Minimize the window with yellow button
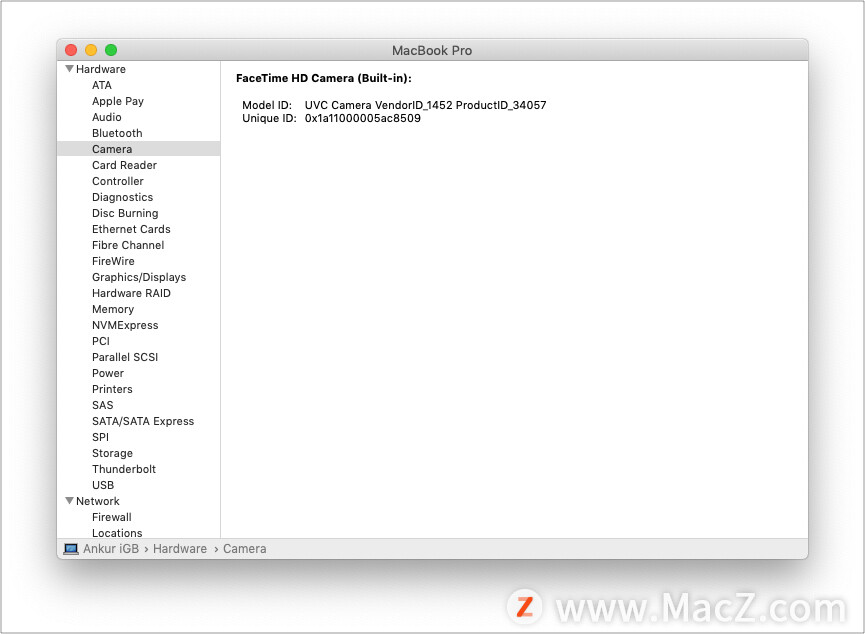This screenshot has height=634, width=865. pos(91,50)
